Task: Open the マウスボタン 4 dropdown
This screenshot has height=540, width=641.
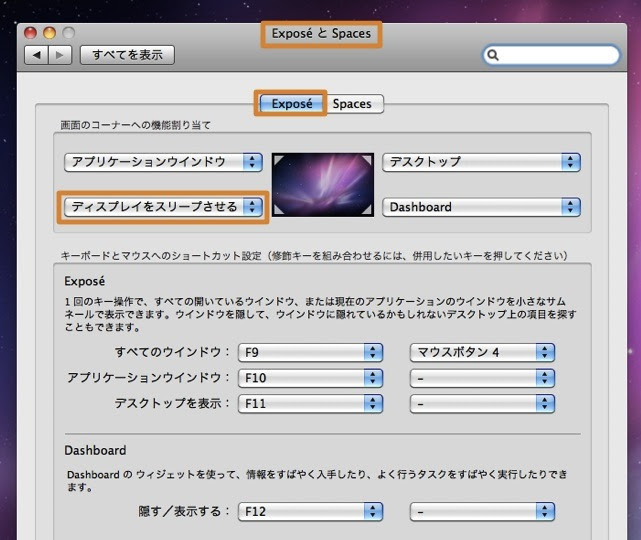Action: tap(482, 352)
